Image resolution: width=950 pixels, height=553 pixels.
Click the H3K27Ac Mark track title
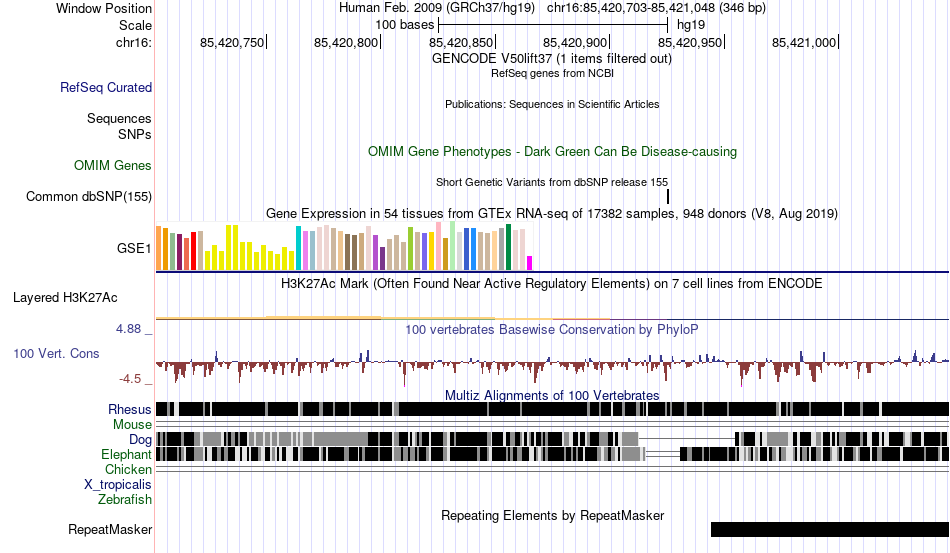coord(552,283)
